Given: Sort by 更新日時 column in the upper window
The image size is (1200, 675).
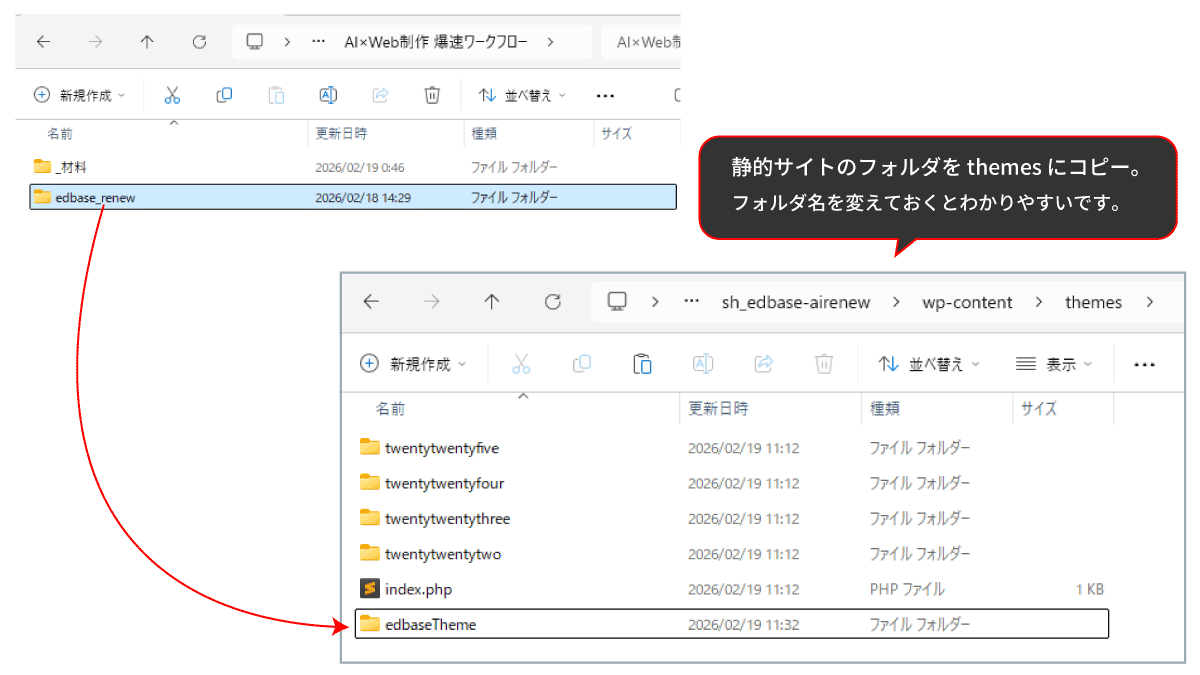Looking at the screenshot, I should (x=341, y=133).
